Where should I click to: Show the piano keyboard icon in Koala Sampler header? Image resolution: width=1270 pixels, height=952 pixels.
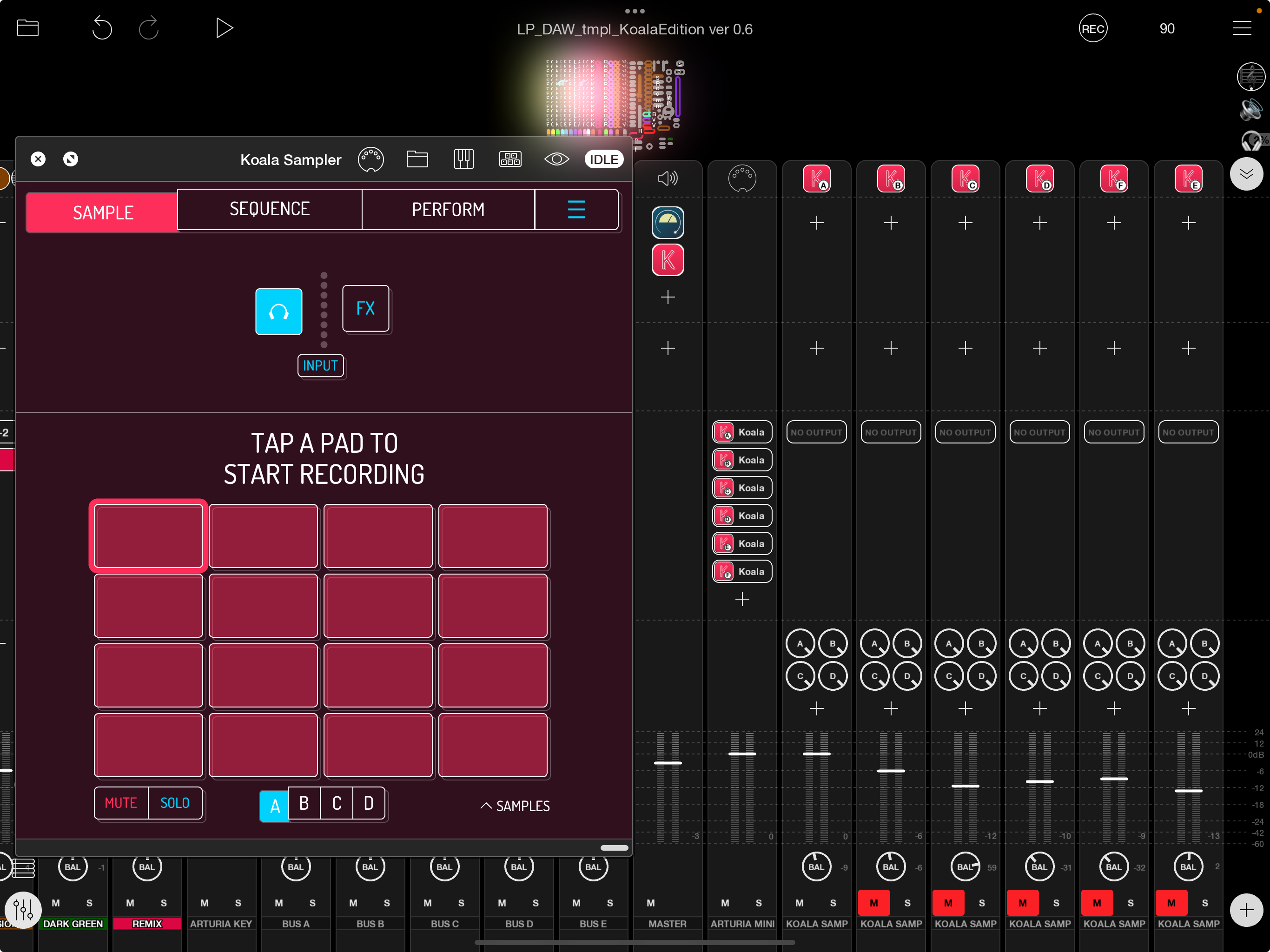(x=464, y=159)
